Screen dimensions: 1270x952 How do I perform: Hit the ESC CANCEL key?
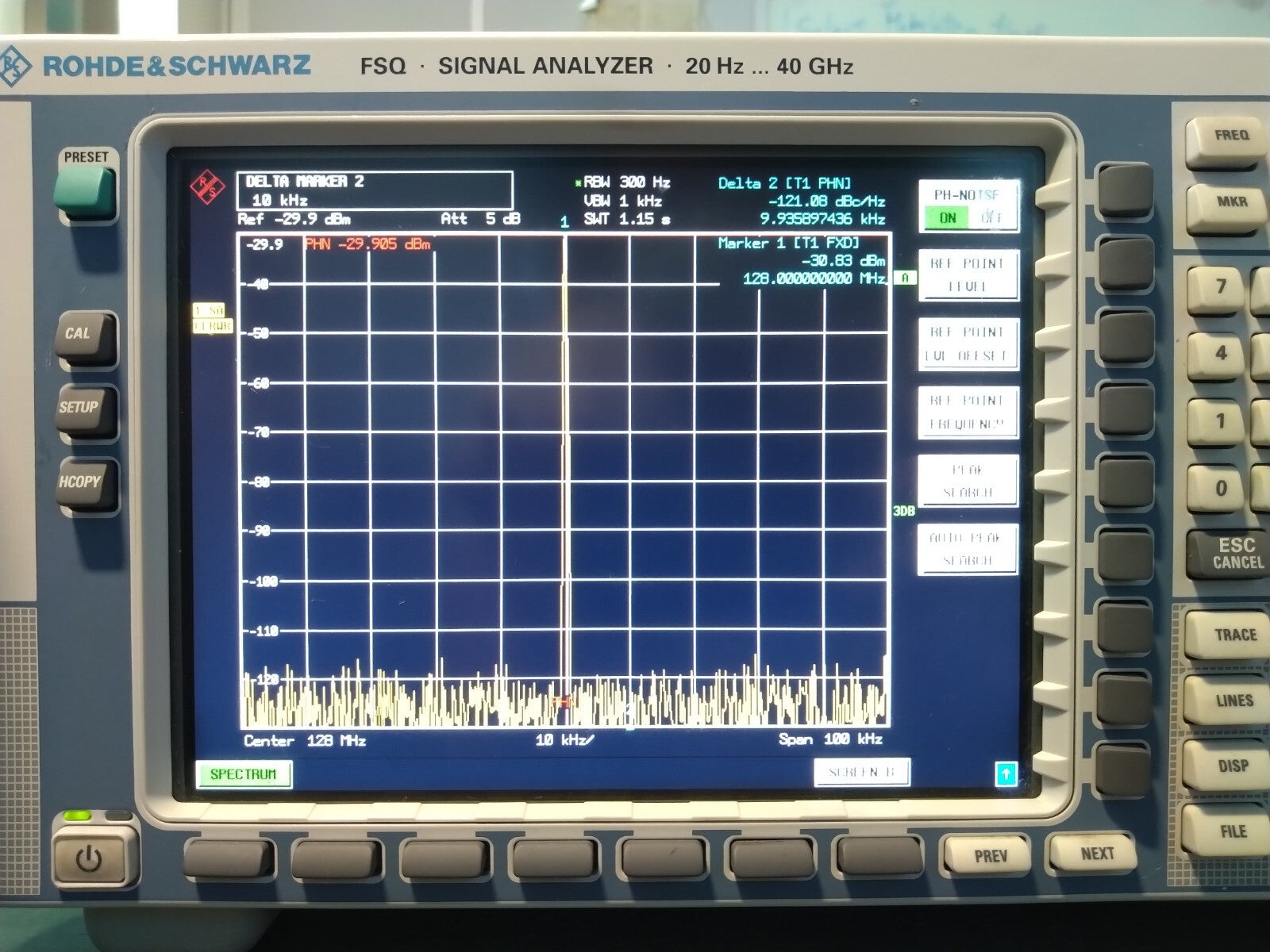[1229, 555]
